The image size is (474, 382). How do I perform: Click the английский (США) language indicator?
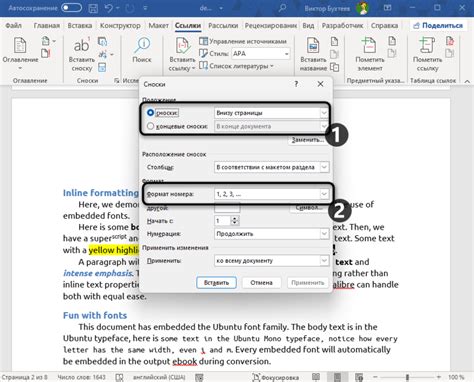click(159, 377)
